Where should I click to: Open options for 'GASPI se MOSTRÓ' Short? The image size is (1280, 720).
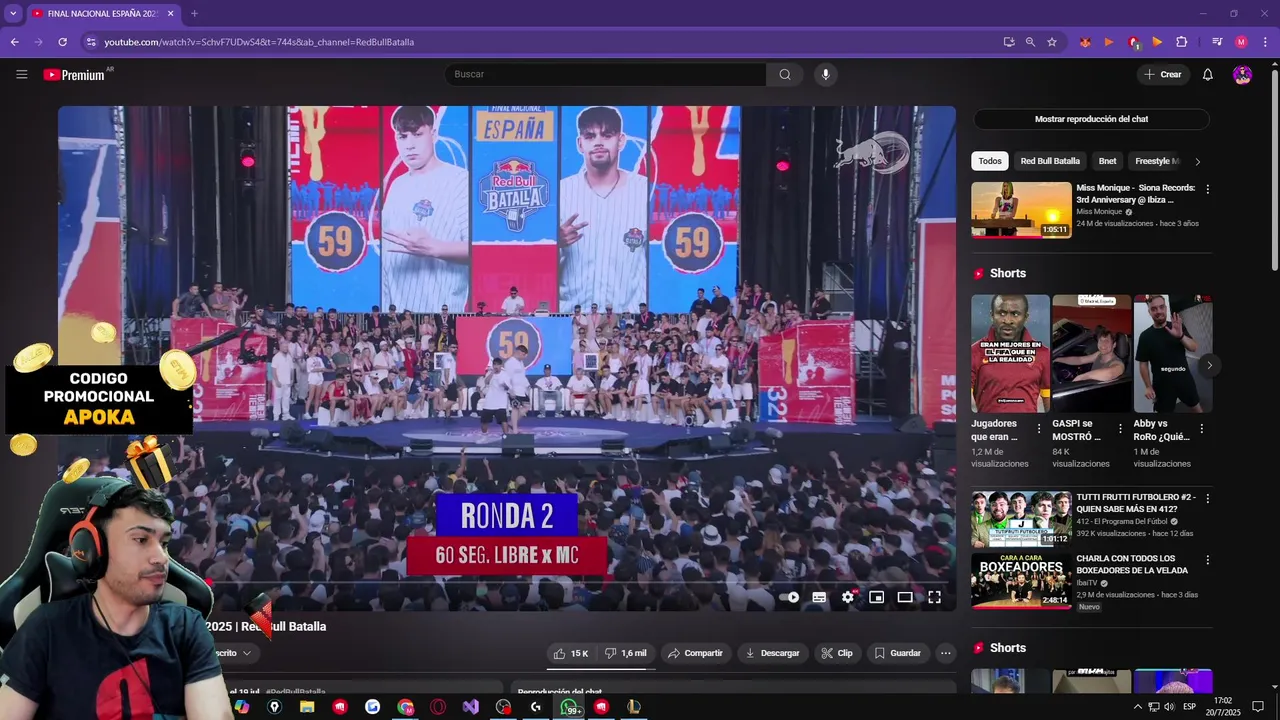click(x=1120, y=429)
